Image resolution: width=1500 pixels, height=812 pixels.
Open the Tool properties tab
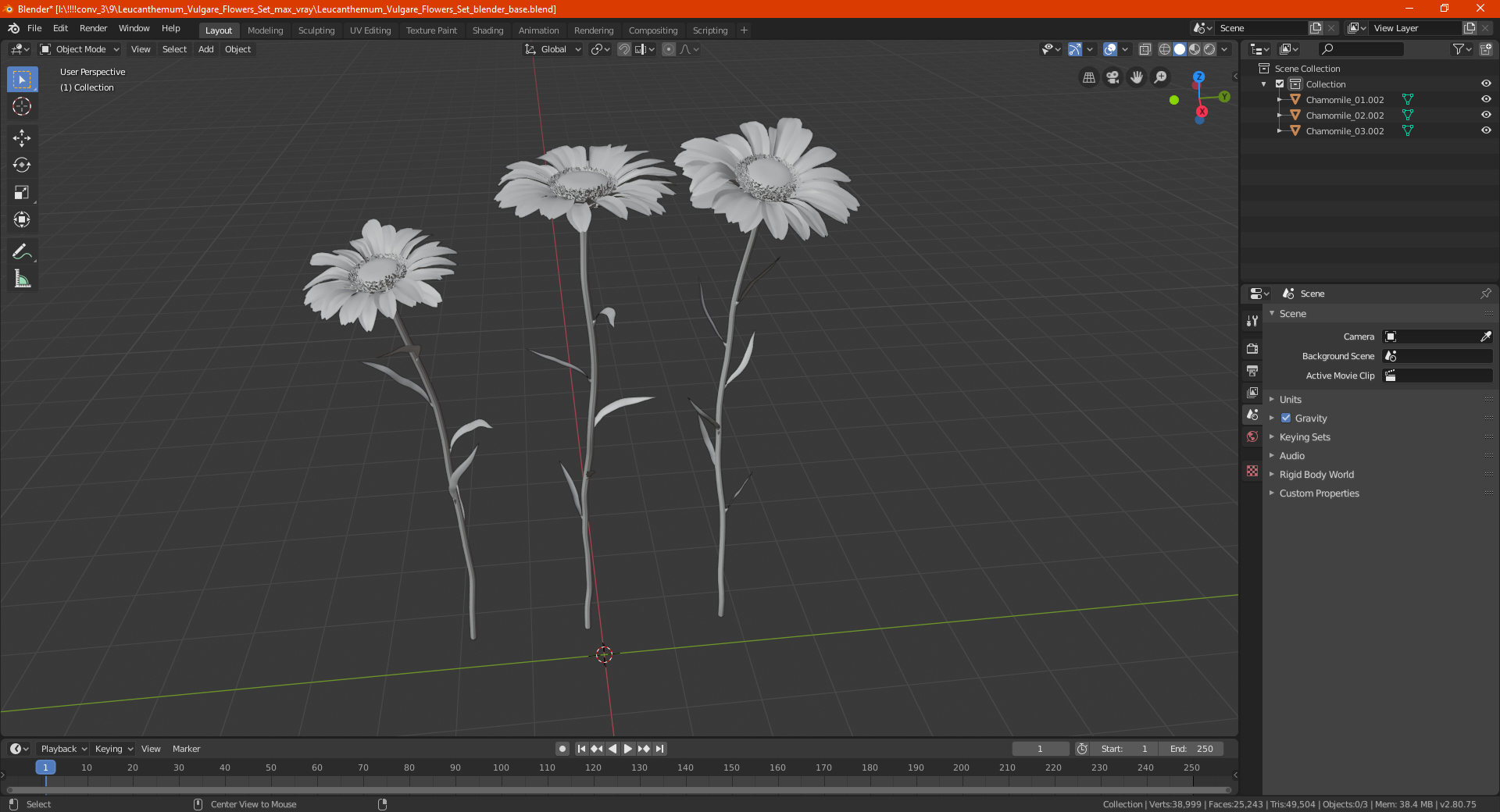(x=1252, y=321)
